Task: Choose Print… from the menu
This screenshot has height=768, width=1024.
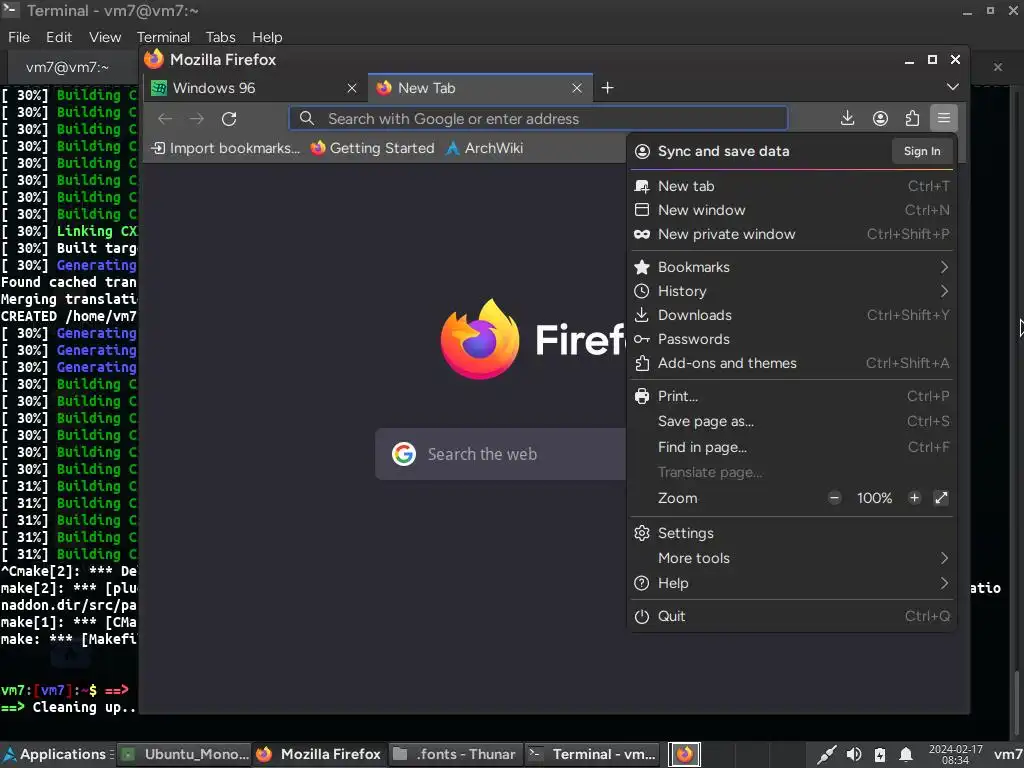Action: [792, 396]
